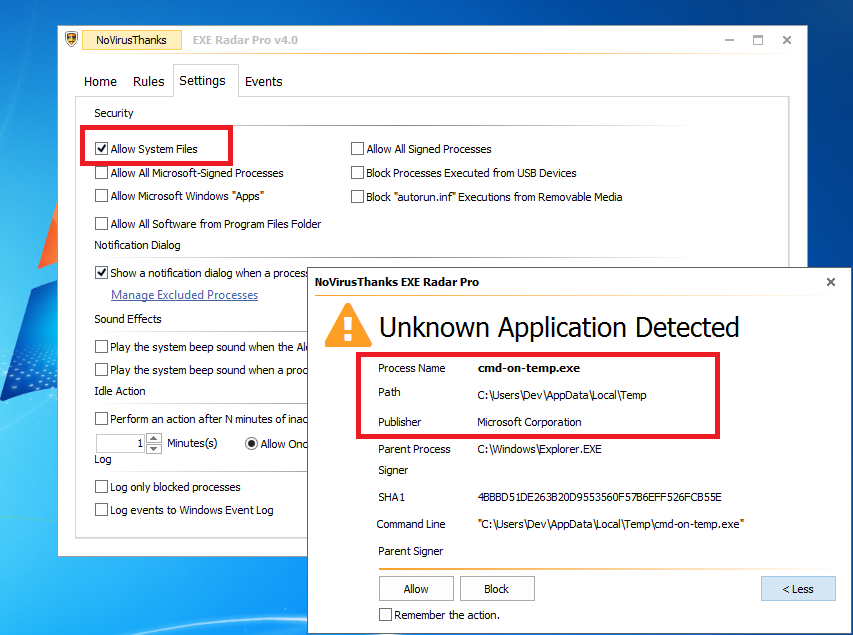This screenshot has height=635, width=853.
Task: Minimize the EXE Radar Pro window
Action: [730, 40]
